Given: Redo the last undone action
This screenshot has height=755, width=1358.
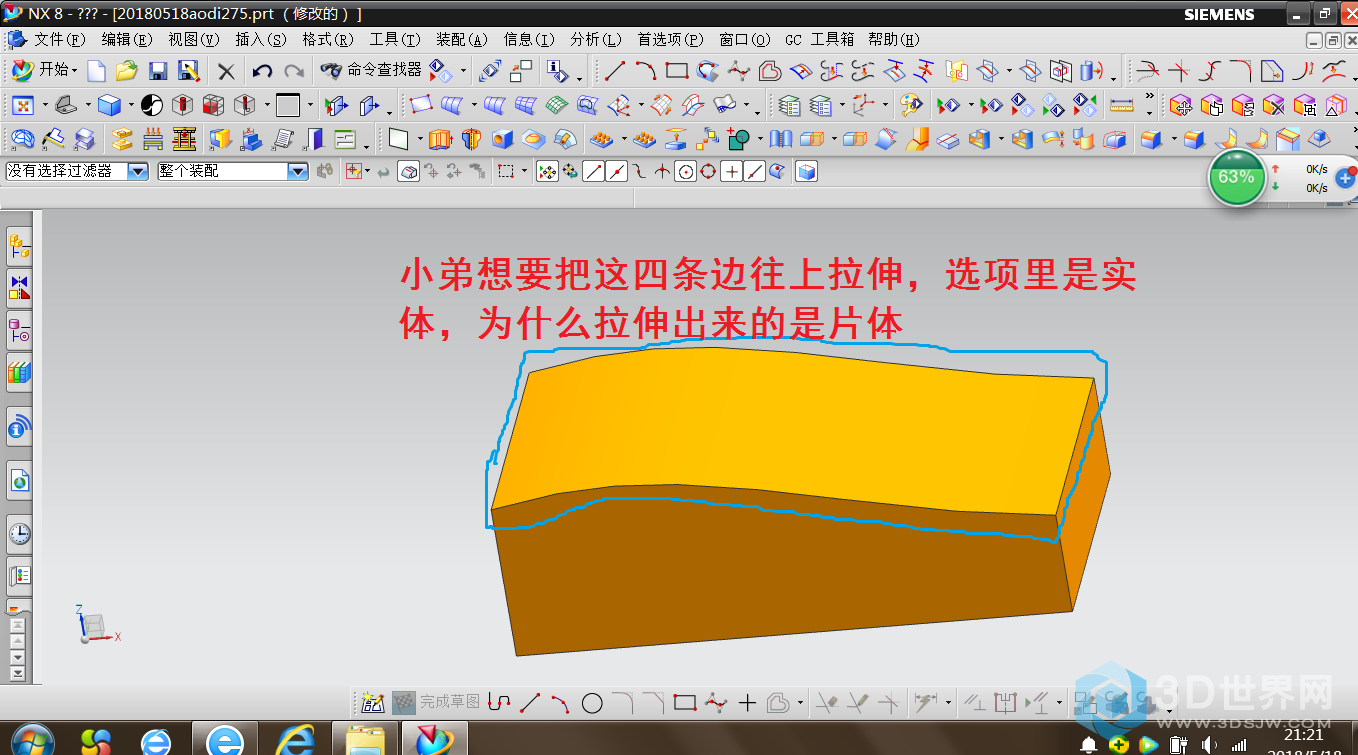Looking at the screenshot, I should (294, 71).
